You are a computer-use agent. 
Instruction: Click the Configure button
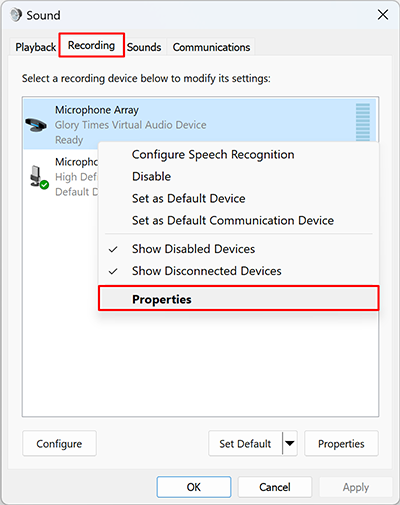click(59, 443)
